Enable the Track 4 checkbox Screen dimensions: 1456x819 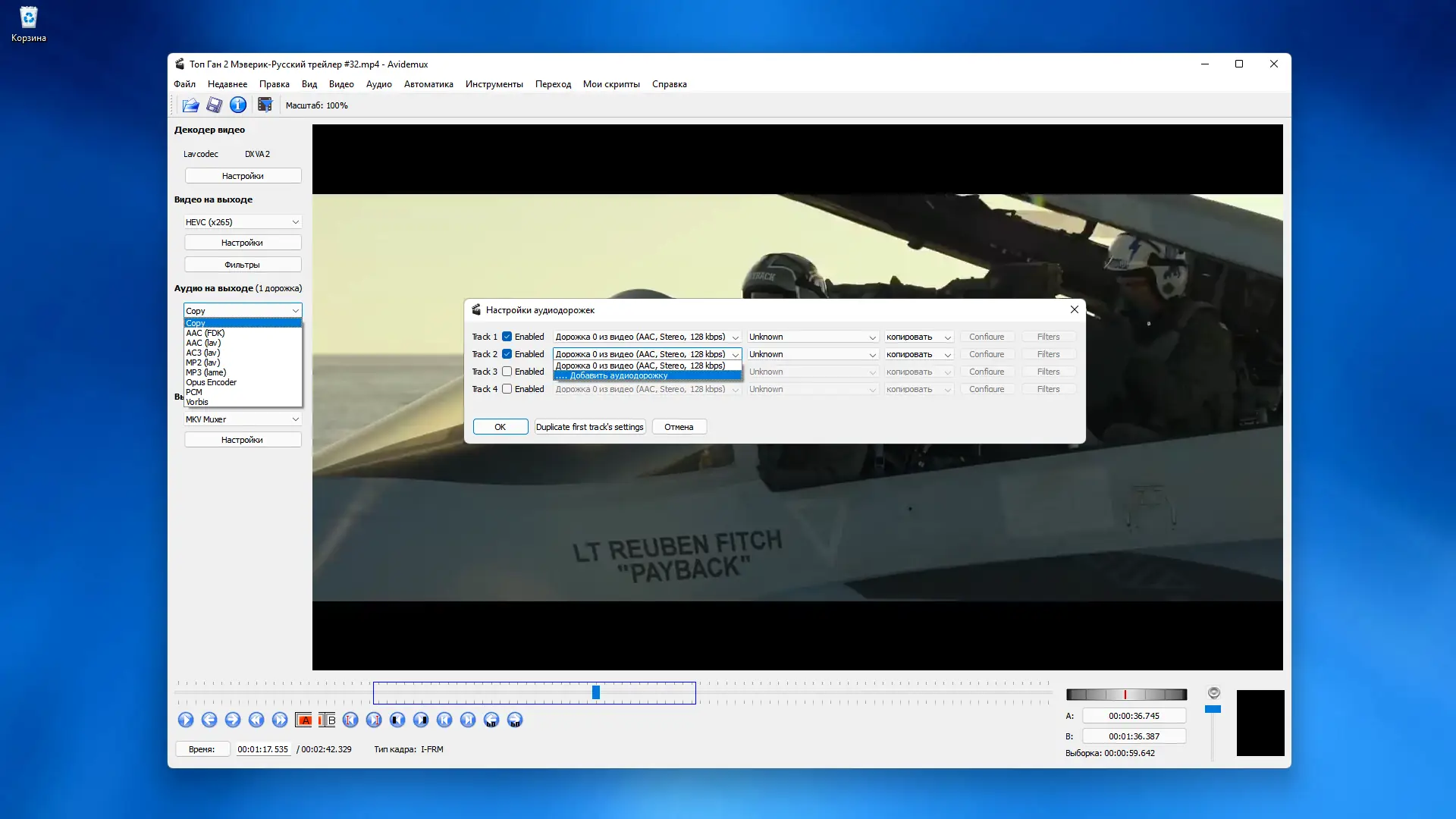[x=507, y=389]
